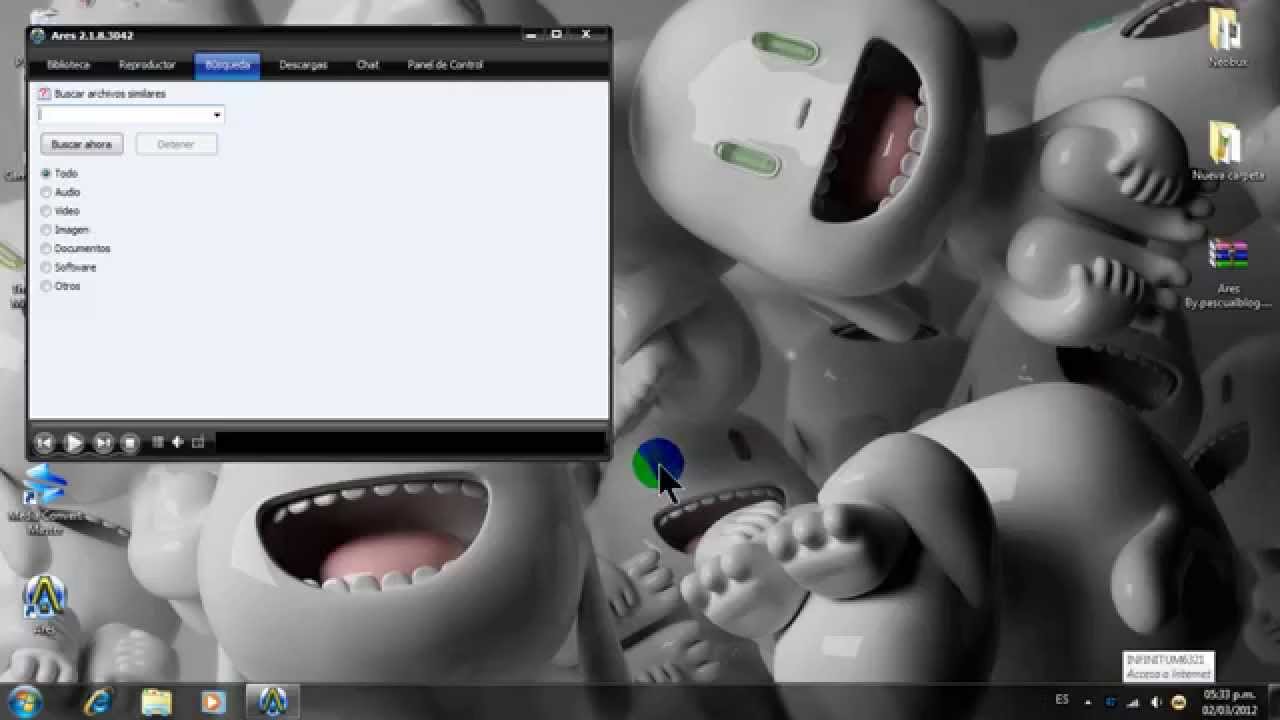The width and height of the screenshot is (1280, 720).
Task: Select the Audio radio button
Action: pyautogui.click(x=46, y=192)
